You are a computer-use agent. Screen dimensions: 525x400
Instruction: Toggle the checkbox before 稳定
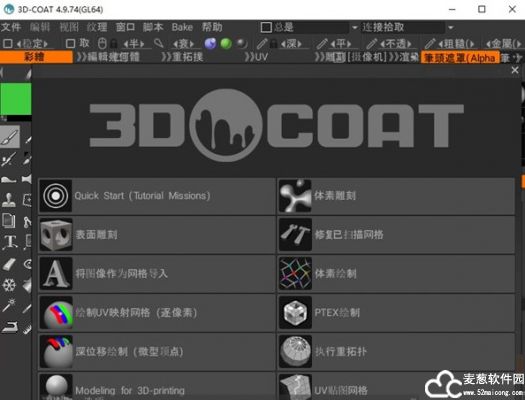point(8,44)
